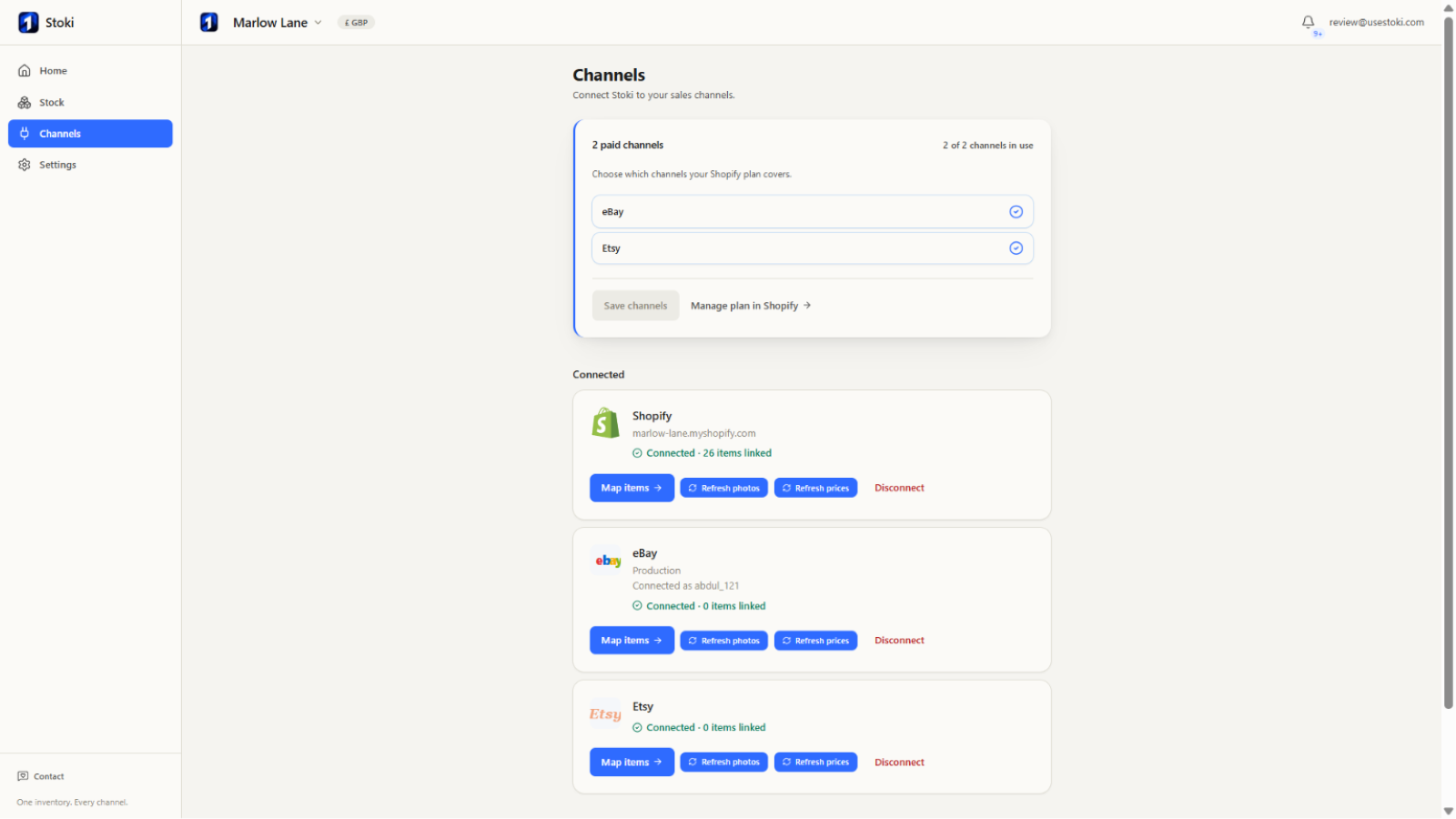Click the Save channels button
1456x819 pixels.
(635, 306)
